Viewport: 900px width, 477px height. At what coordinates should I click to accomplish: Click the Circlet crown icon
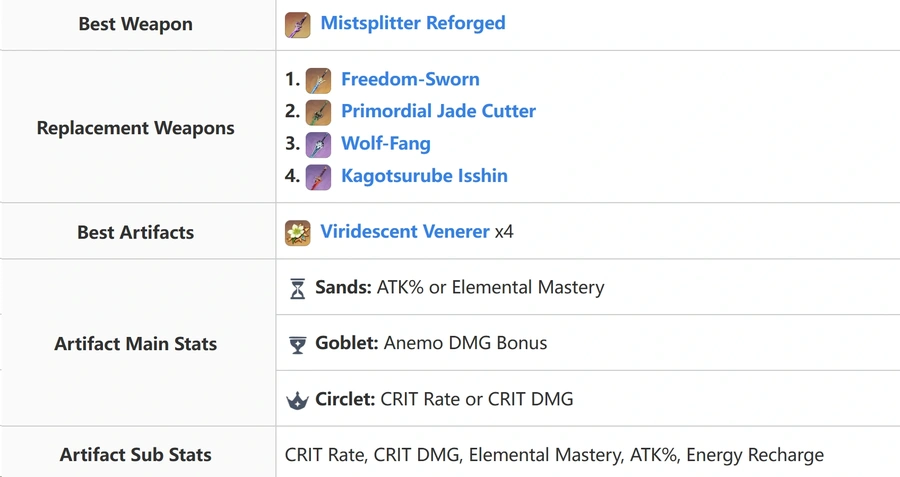[x=297, y=401]
